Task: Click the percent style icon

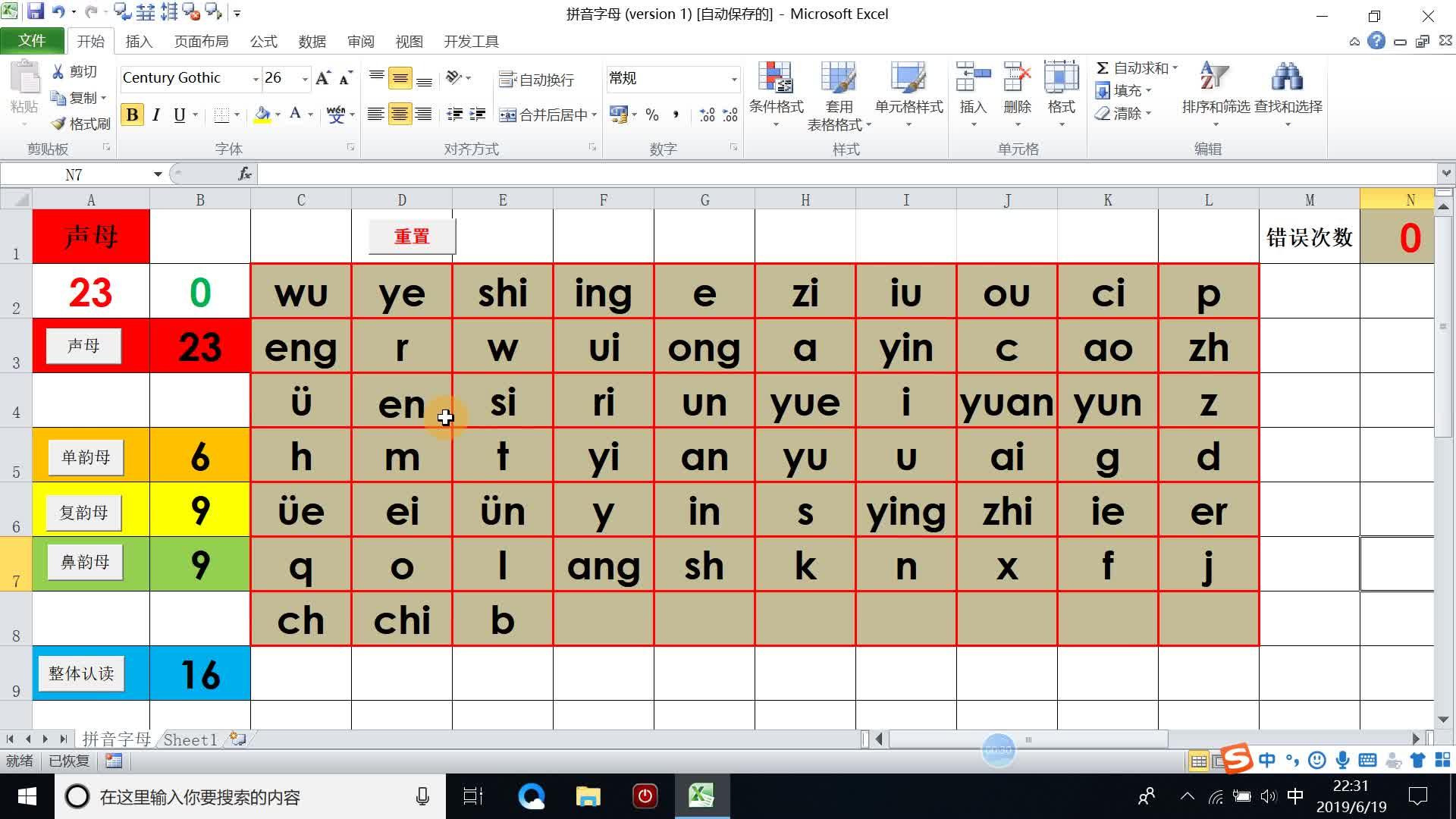Action: (652, 115)
